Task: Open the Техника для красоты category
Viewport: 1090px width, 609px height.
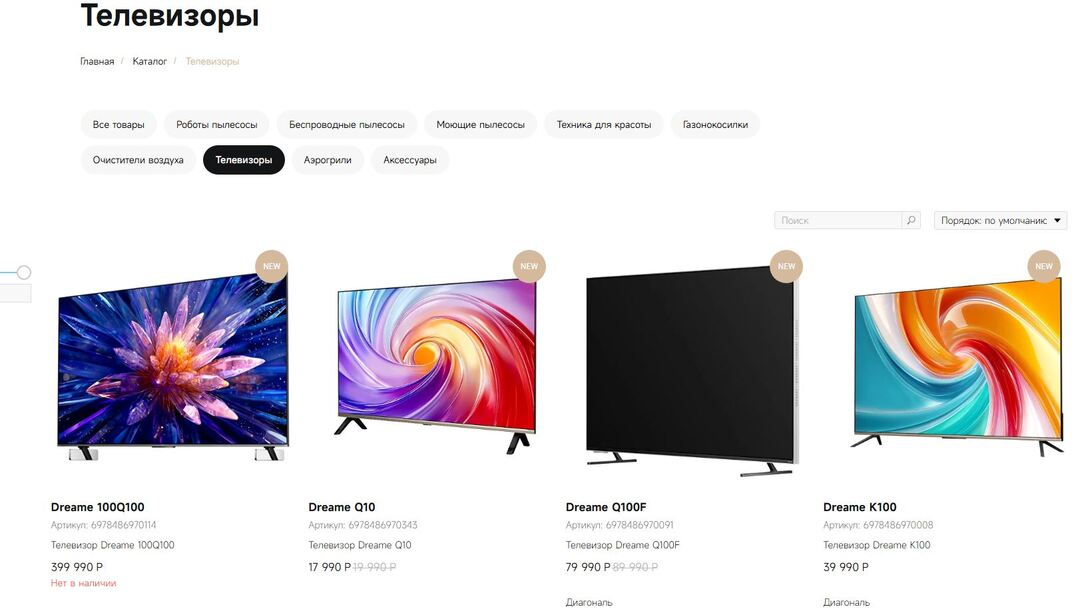Action: coord(603,124)
